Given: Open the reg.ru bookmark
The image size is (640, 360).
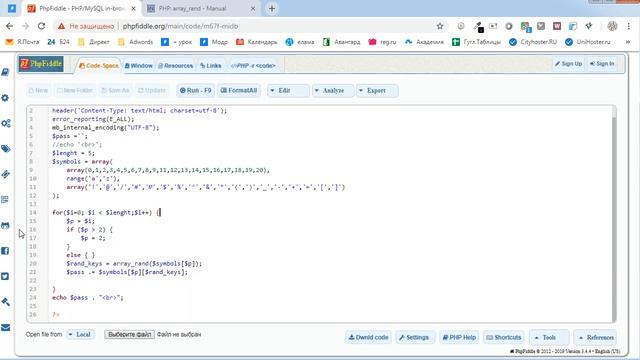Looking at the screenshot, I should click(382, 42).
